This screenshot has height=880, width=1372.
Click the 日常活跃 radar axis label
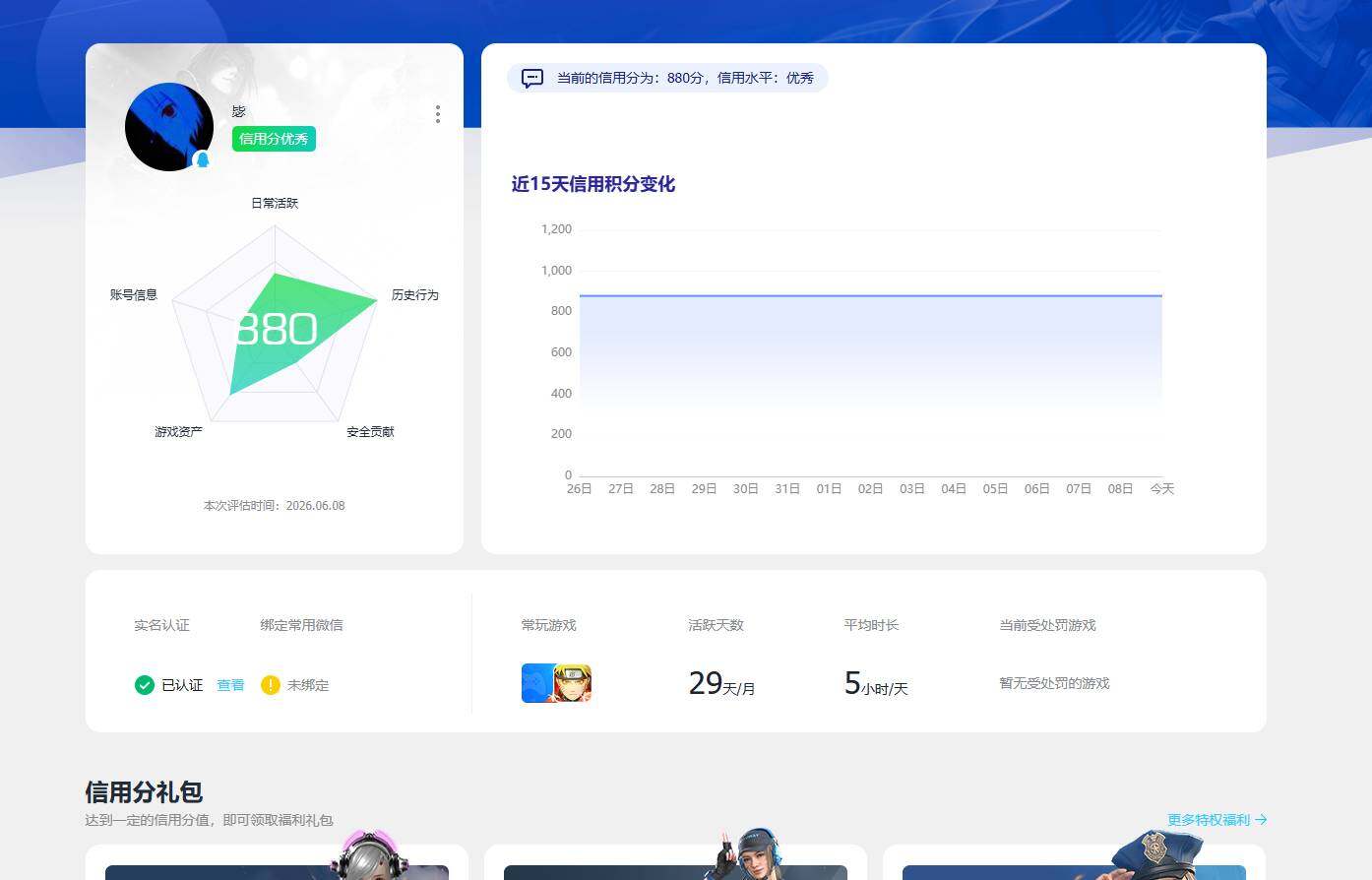point(275,203)
